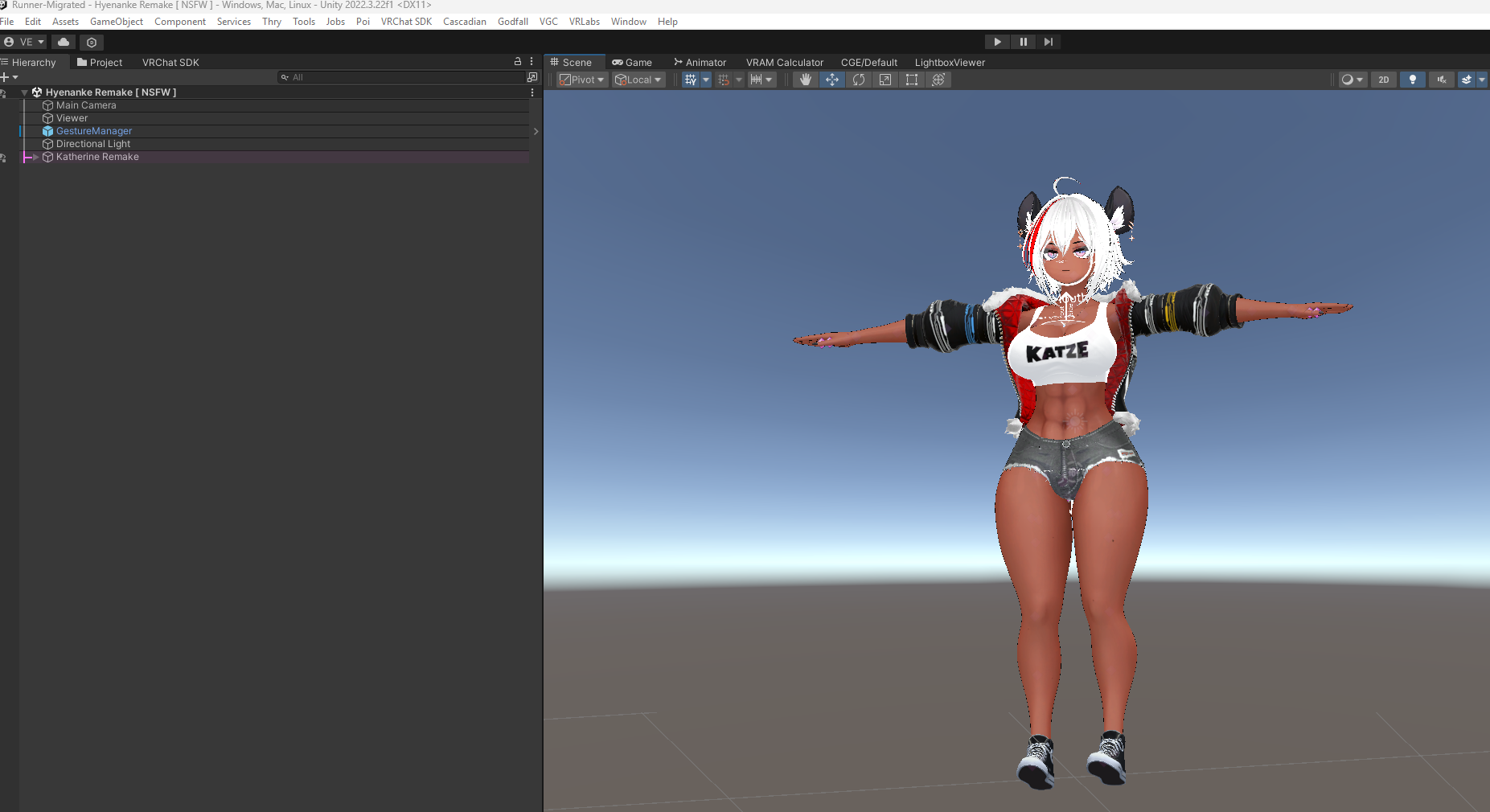Open the VE account dropdown

(24, 42)
